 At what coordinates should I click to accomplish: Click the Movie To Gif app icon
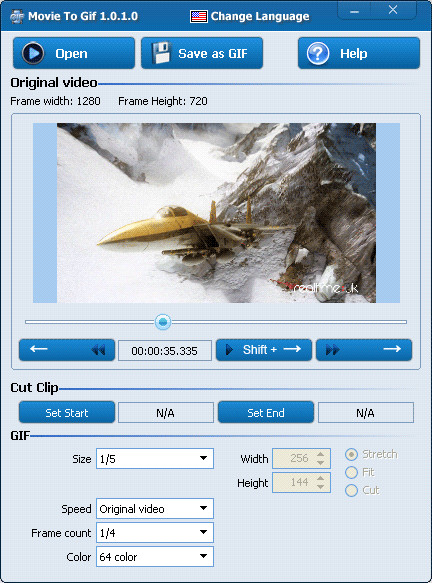click(17, 16)
